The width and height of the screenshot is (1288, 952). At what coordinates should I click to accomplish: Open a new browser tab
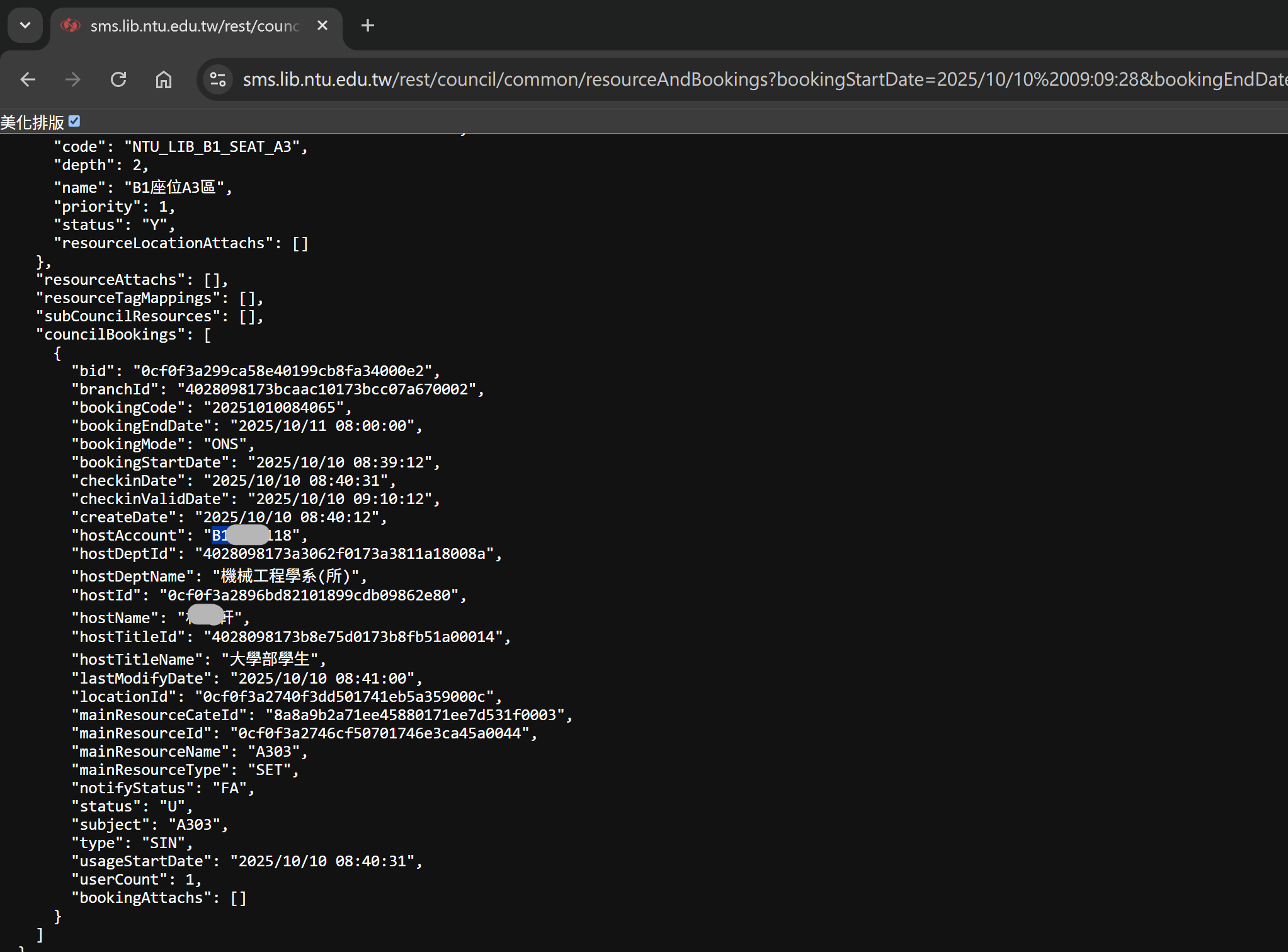(x=368, y=26)
